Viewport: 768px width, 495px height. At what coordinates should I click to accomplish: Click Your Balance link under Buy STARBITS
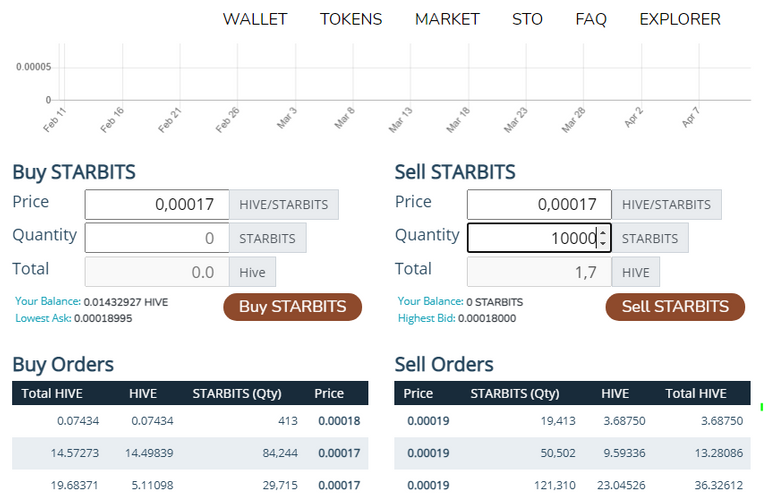pyautogui.click(x=48, y=301)
